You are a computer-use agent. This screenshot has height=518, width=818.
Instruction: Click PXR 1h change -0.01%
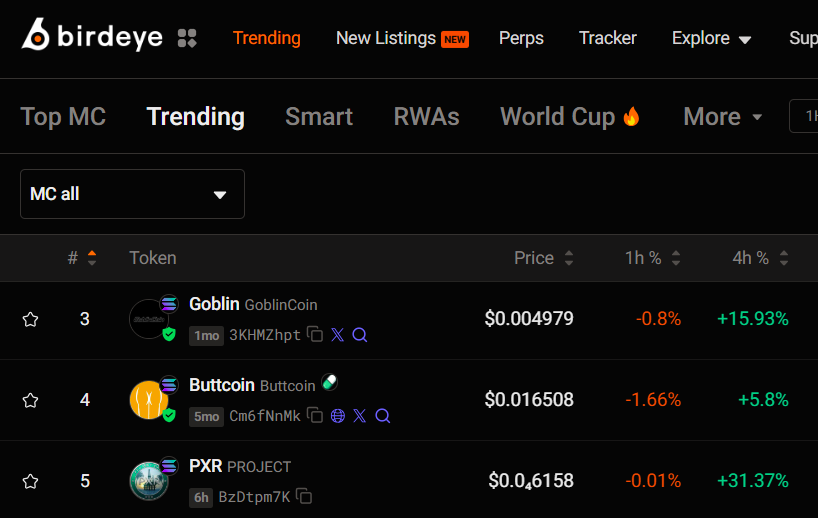[653, 481]
